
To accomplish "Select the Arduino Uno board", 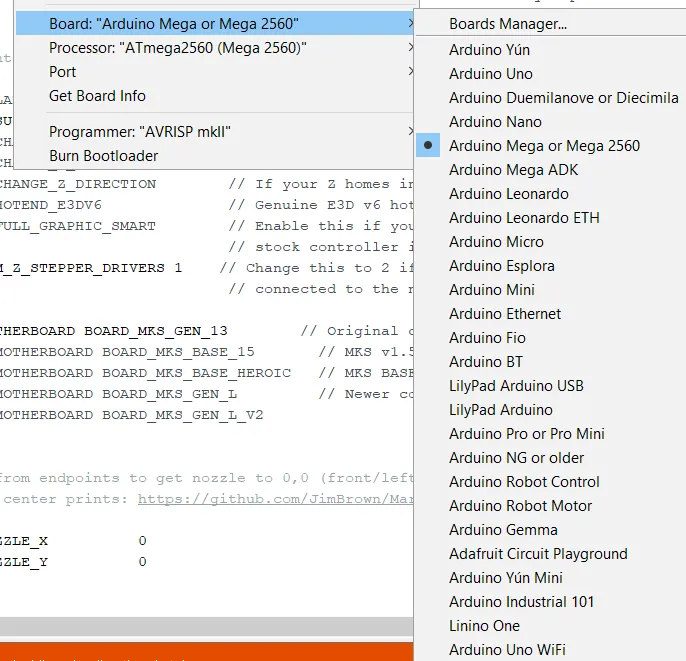I will pos(490,74).
